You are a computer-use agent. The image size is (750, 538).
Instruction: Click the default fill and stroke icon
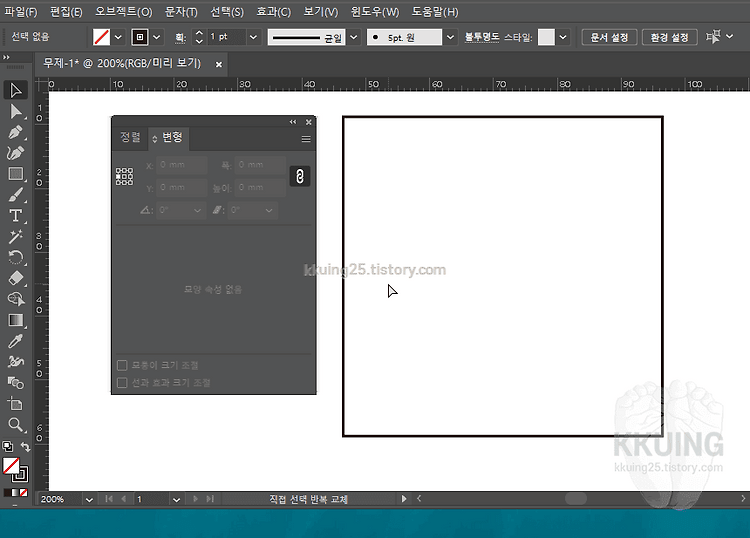tap(8, 447)
